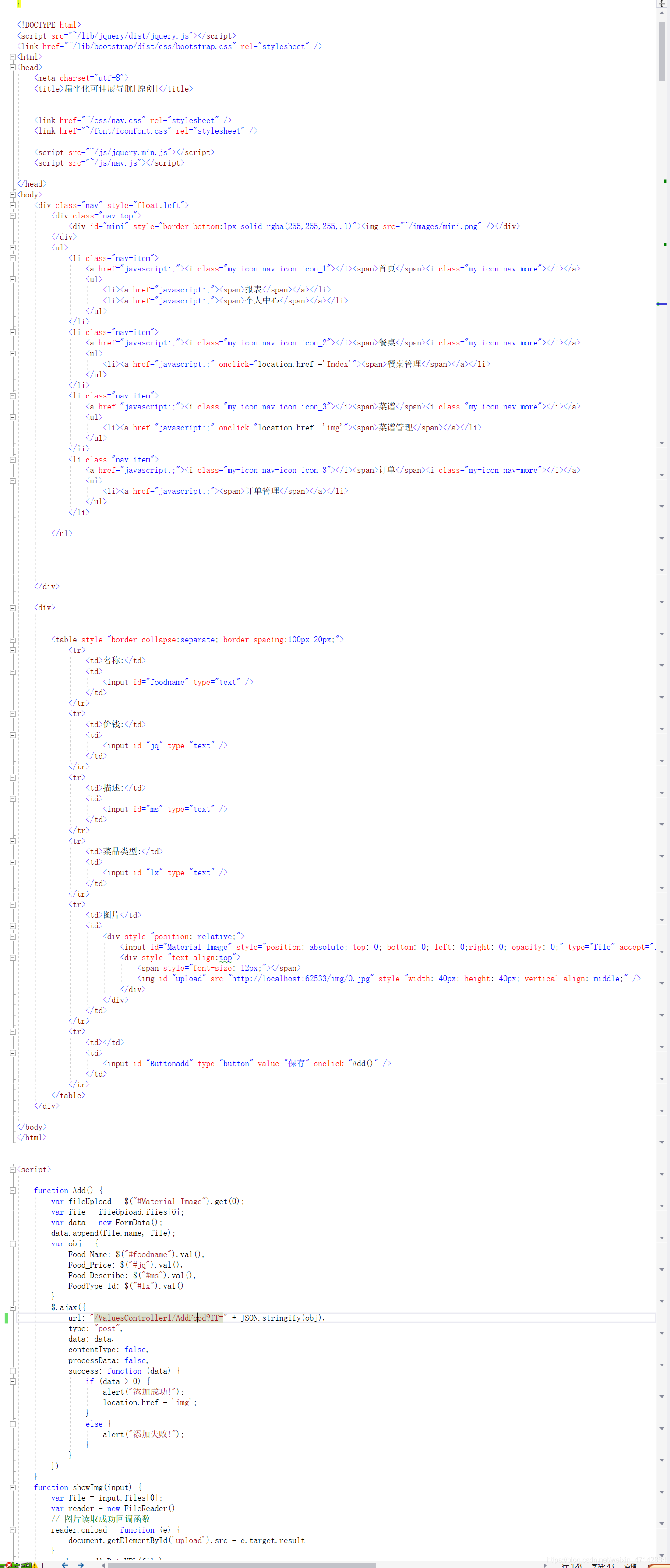The width and height of the screenshot is (670, 1568).
Task: Click the horizontal scrollbar right arrow
Action: tap(545, 1565)
